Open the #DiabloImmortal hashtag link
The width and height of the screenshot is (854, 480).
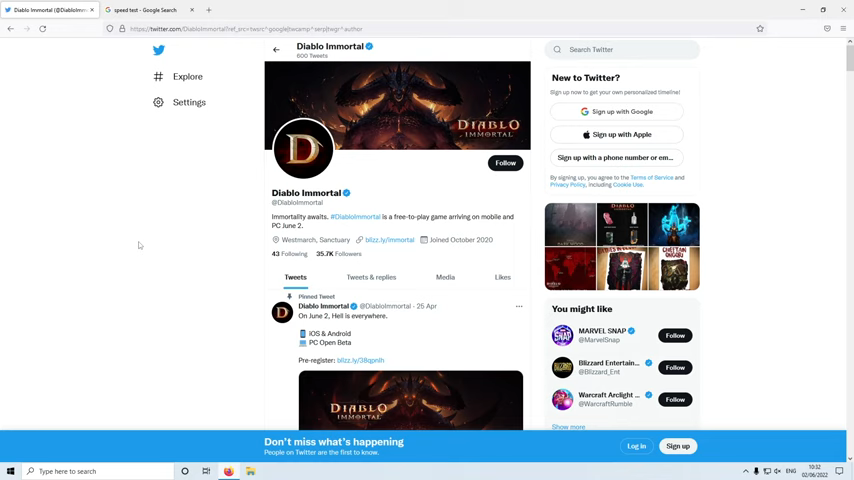coord(355,217)
